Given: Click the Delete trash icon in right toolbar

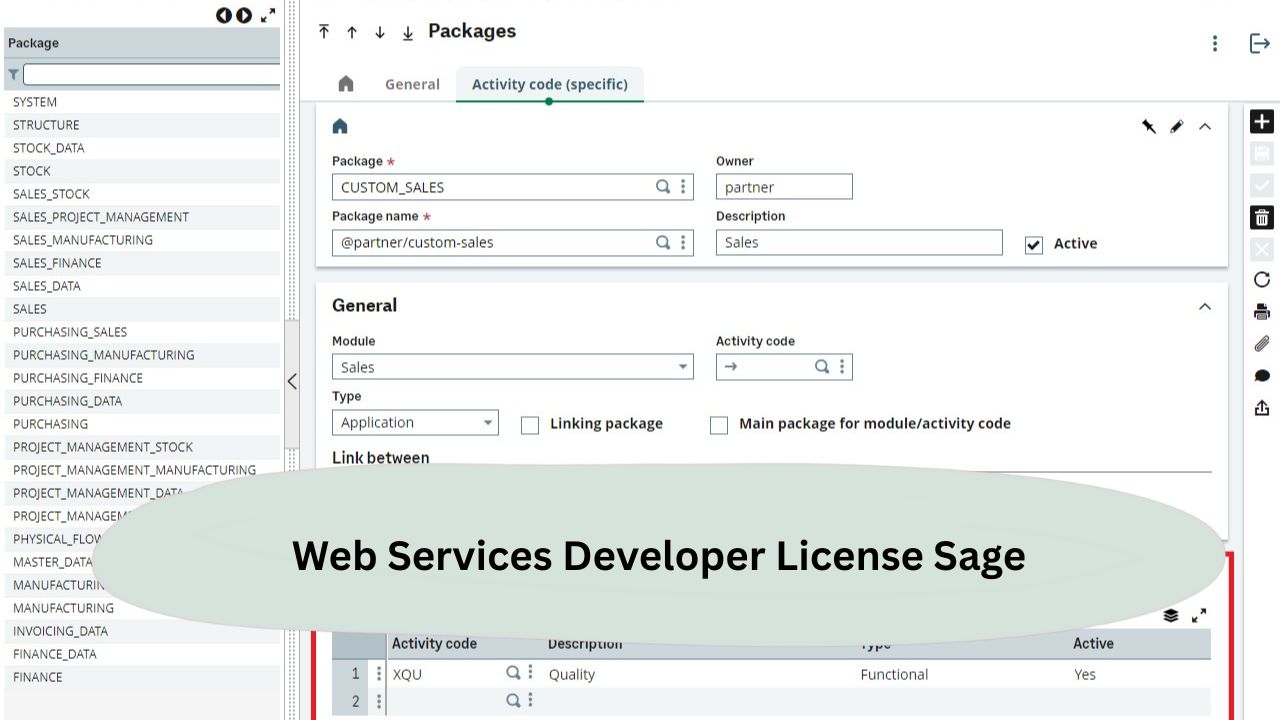Looking at the screenshot, I should coord(1262,217).
